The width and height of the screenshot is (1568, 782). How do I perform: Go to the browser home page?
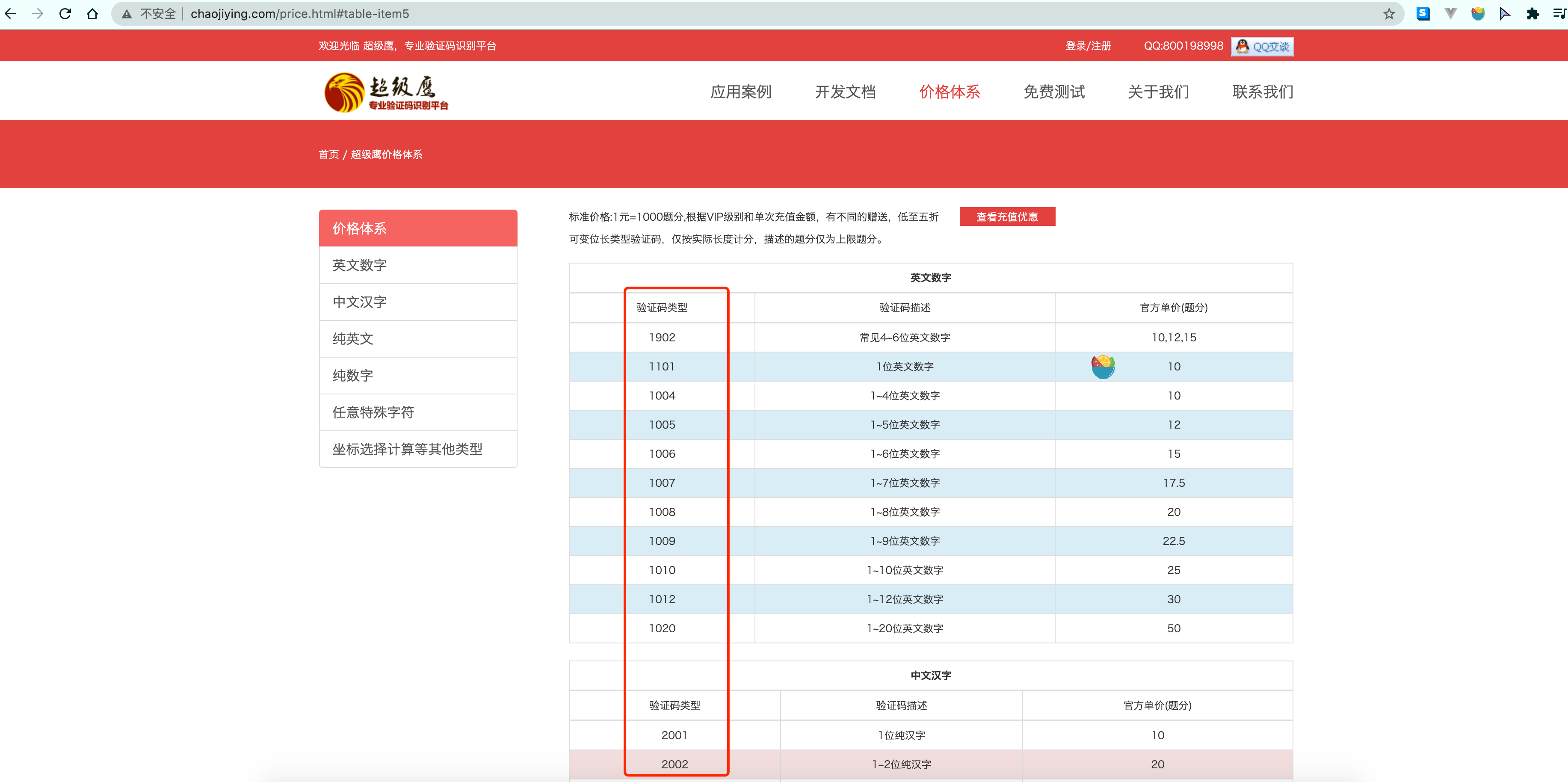92,13
